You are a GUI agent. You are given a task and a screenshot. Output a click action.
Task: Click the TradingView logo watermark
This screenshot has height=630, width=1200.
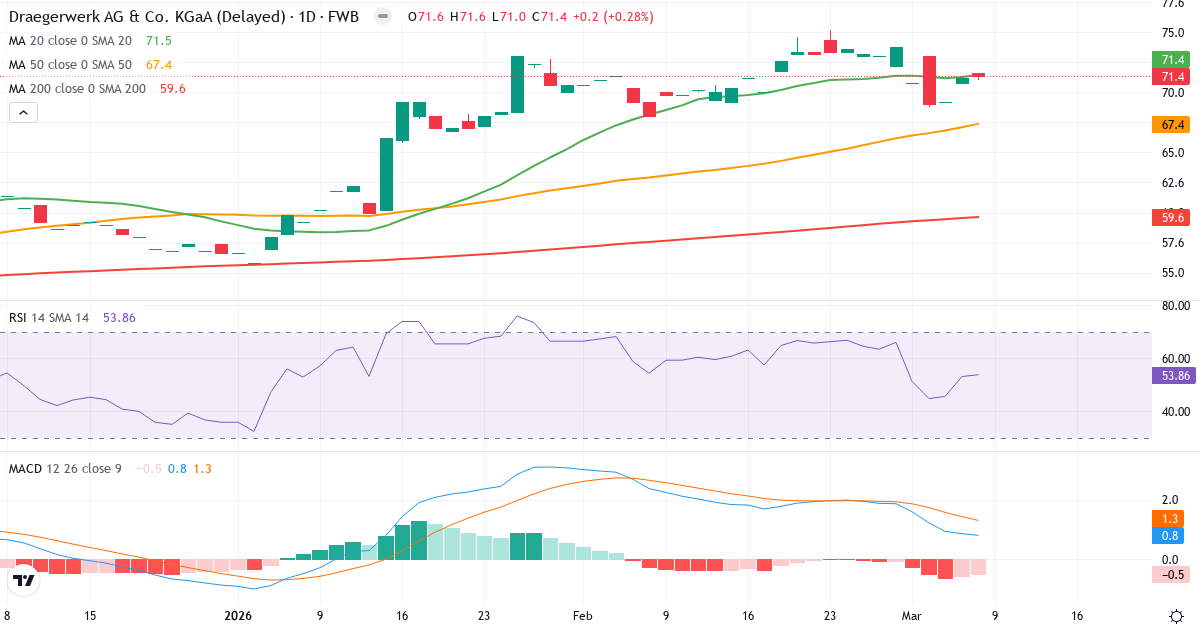pyautogui.click(x=22, y=580)
